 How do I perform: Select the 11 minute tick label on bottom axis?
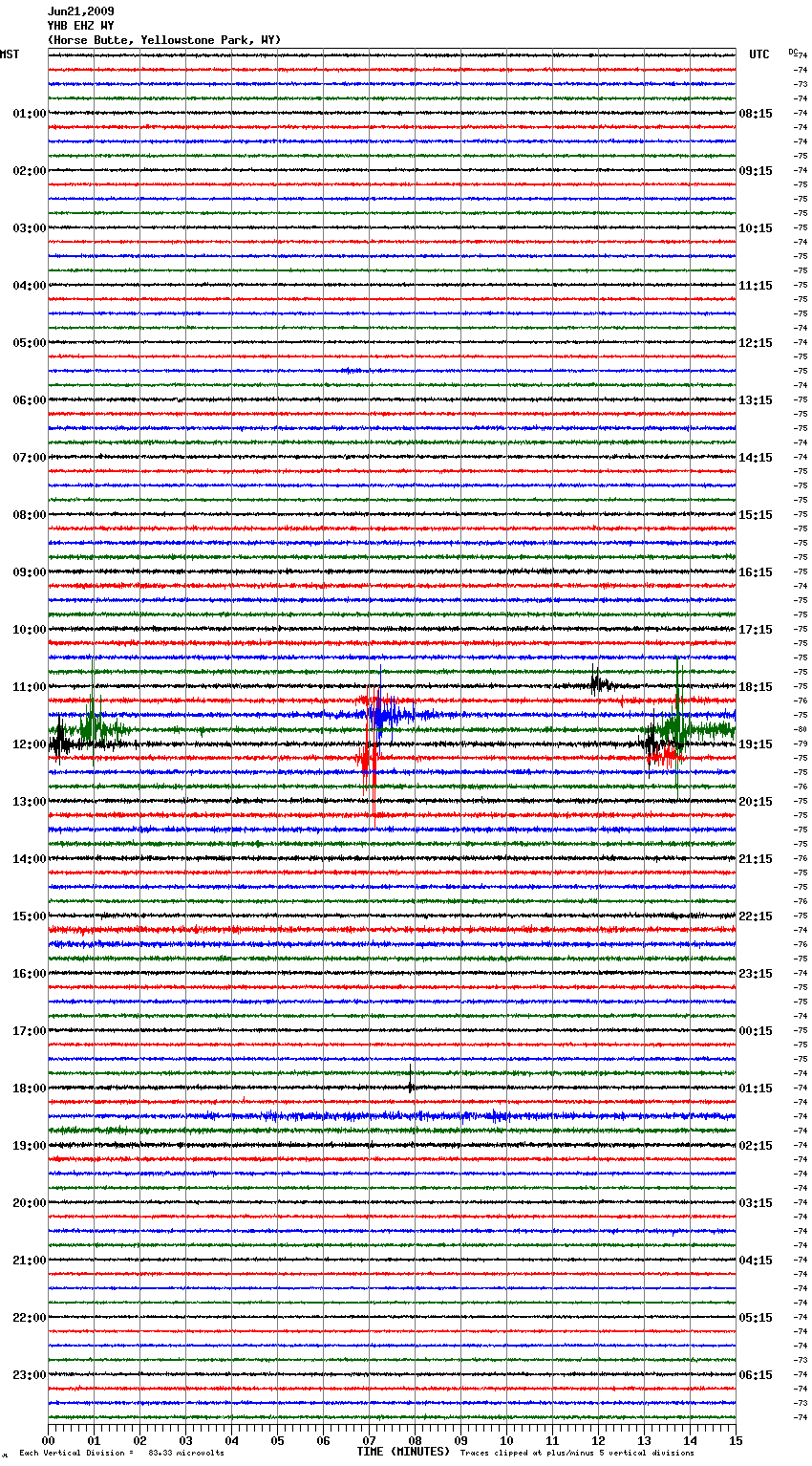point(552,1440)
